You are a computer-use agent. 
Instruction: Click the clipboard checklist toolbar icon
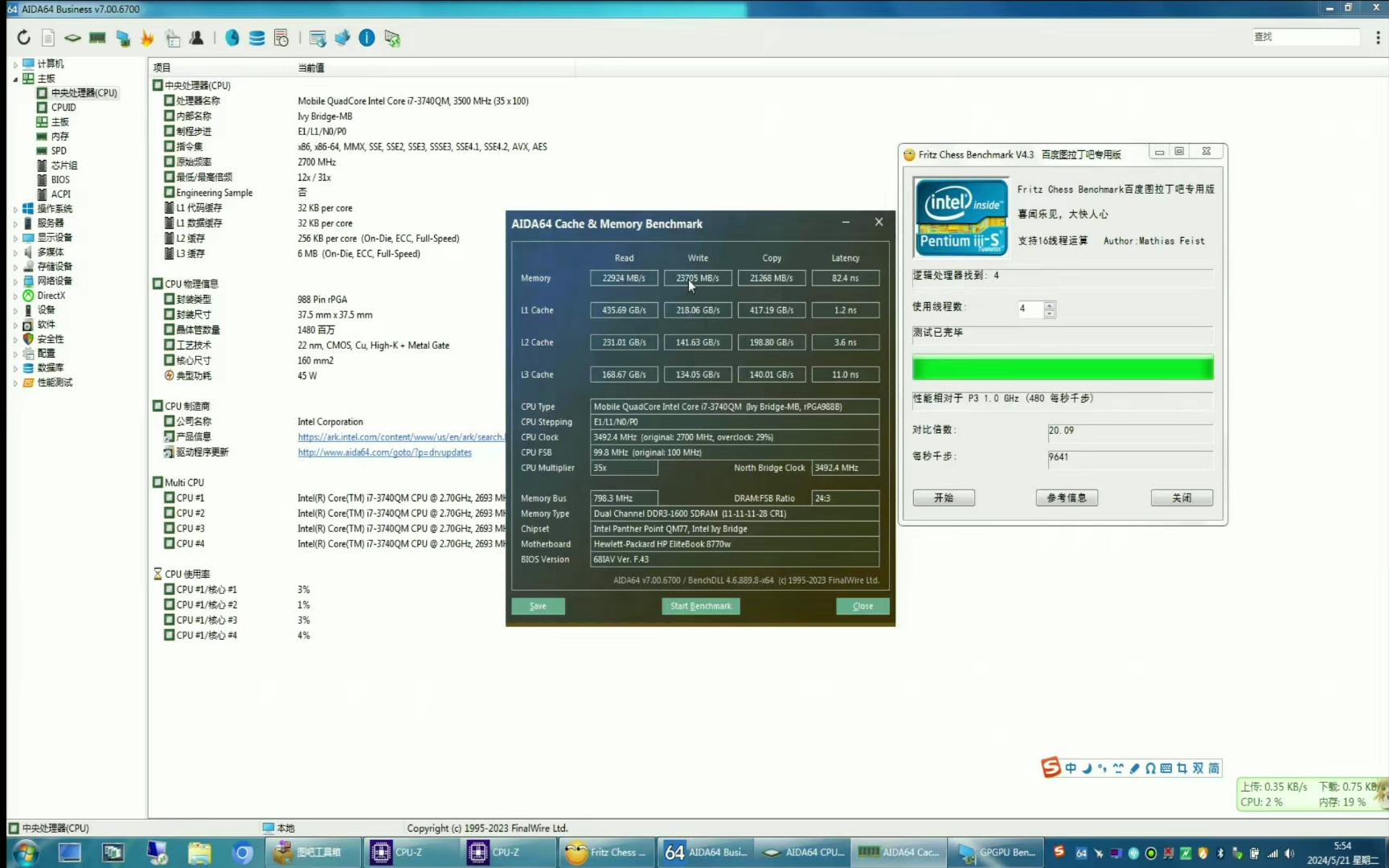point(172,38)
